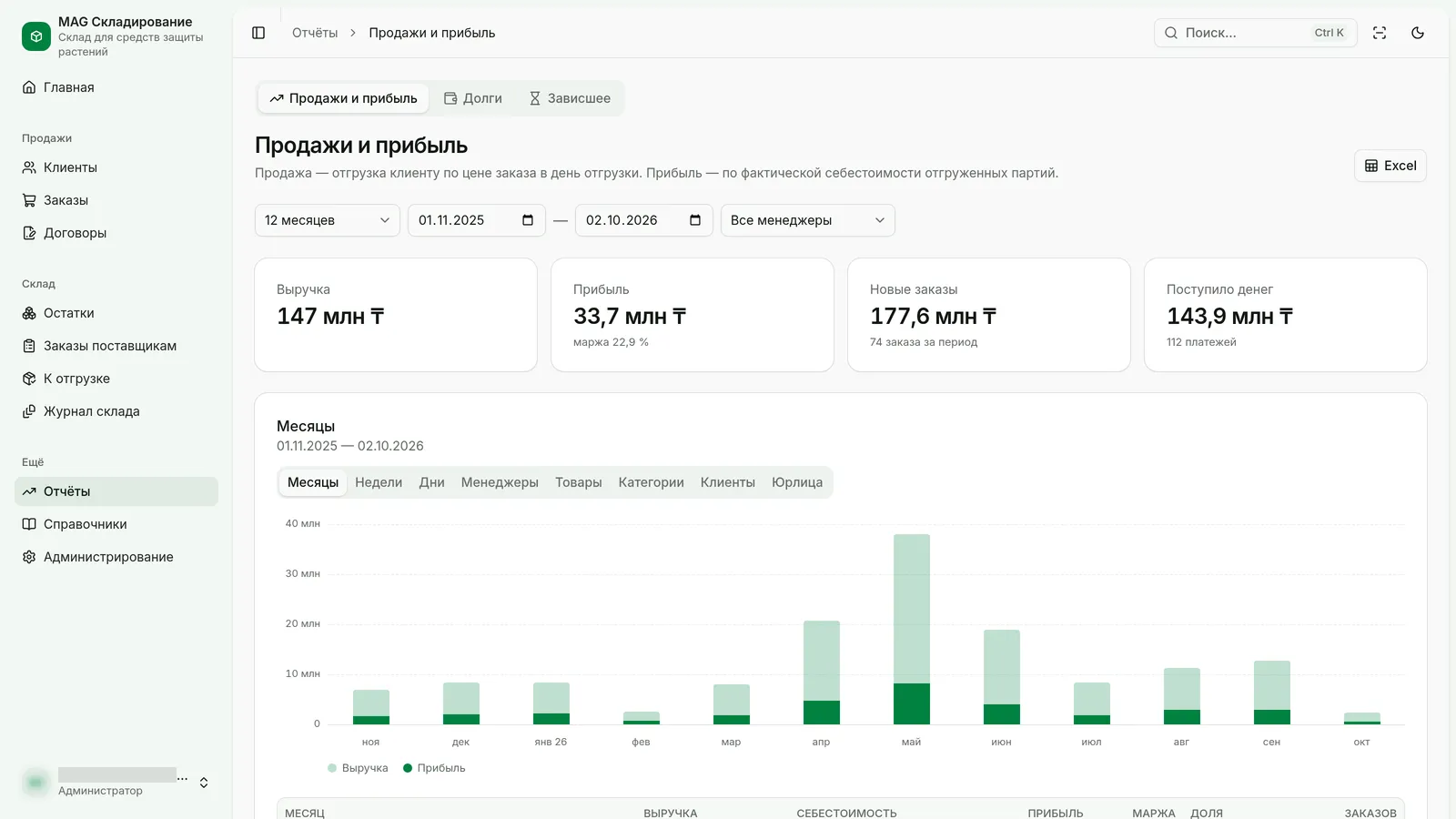This screenshot has width=1456, height=819.
Task: Switch to the Зависшее tab
Action: coord(570,98)
